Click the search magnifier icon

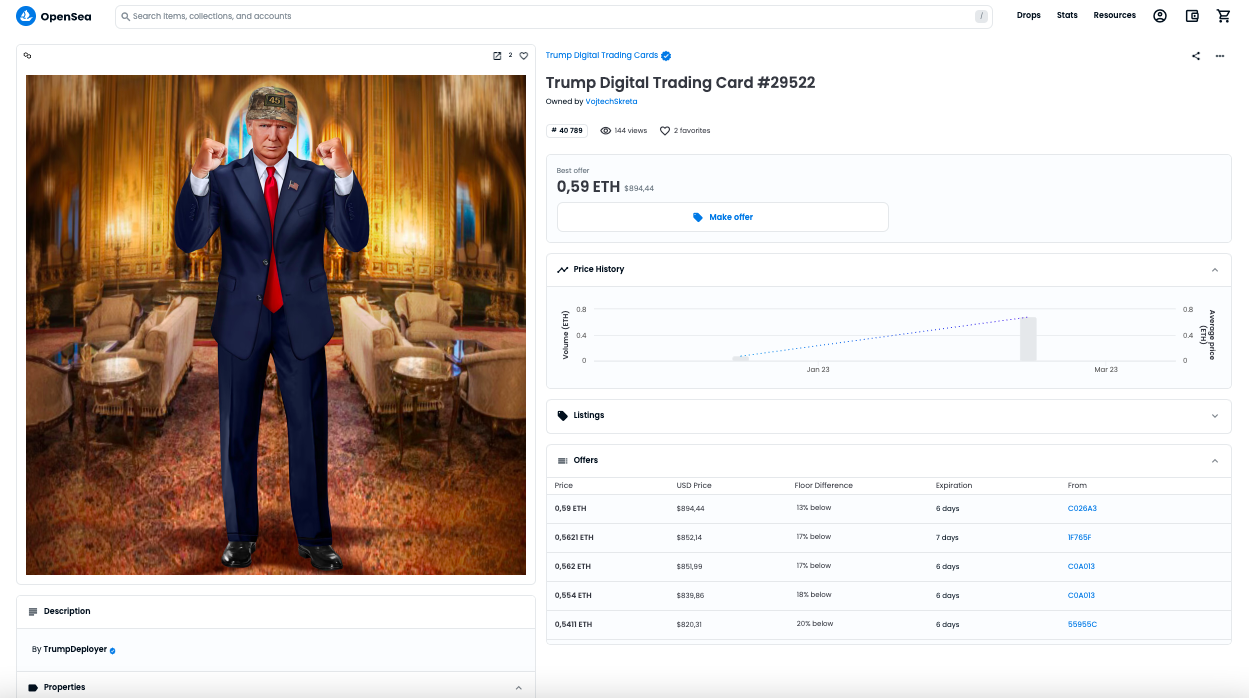tap(126, 16)
